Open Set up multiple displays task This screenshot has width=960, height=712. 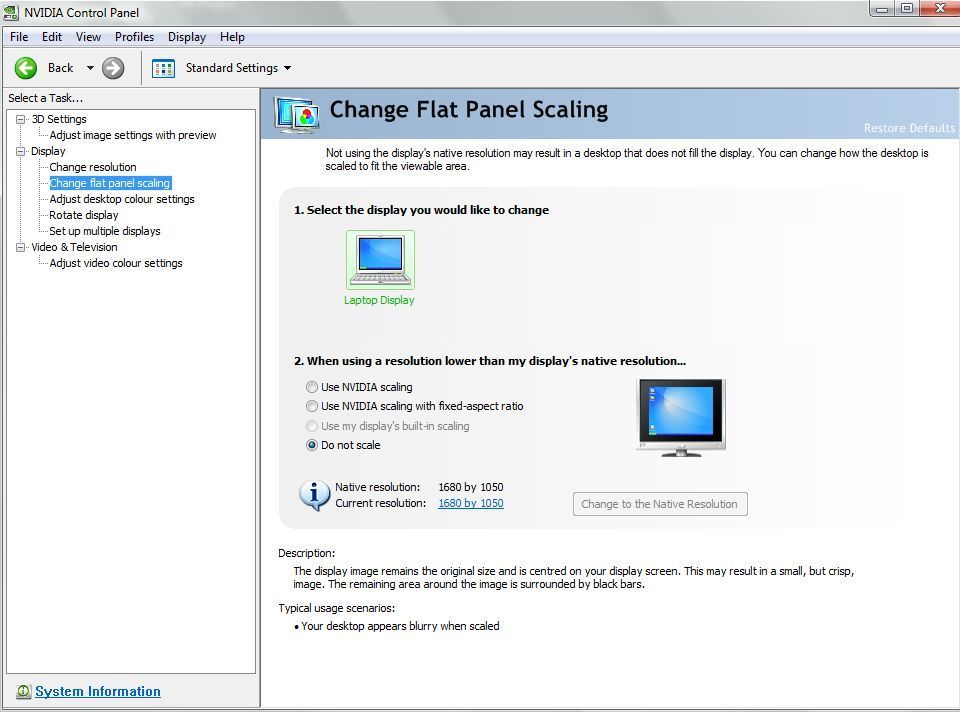coord(105,231)
